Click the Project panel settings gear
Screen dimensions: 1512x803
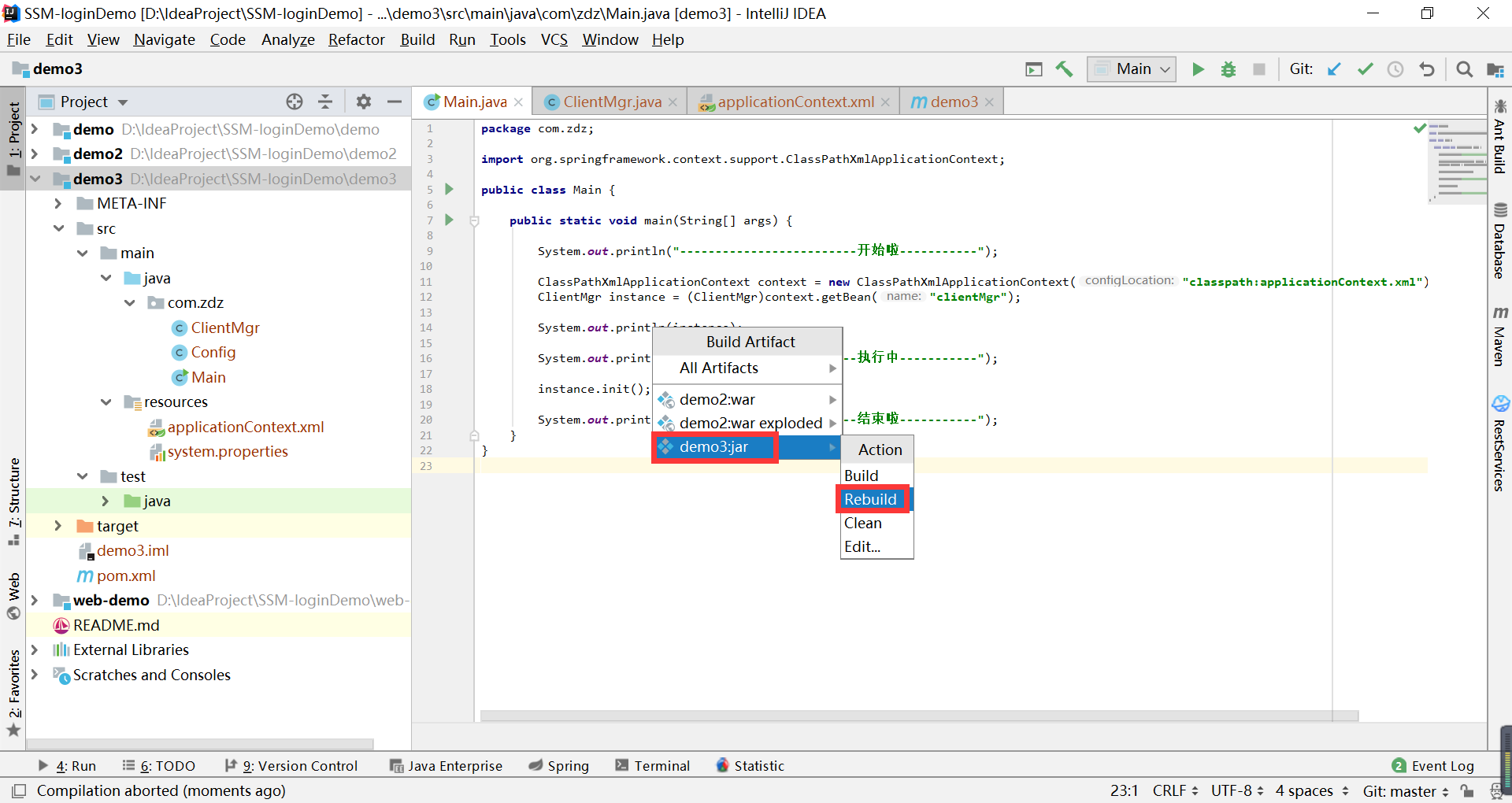[363, 102]
